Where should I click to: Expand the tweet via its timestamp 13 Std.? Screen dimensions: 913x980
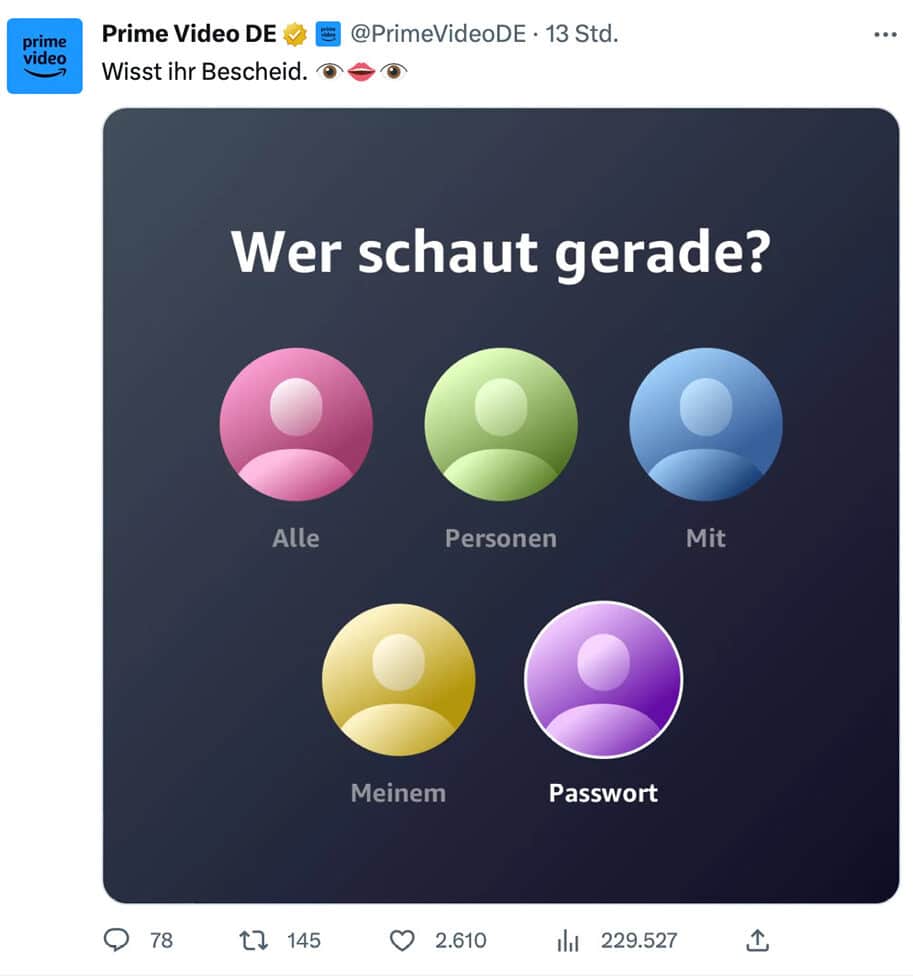point(581,33)
